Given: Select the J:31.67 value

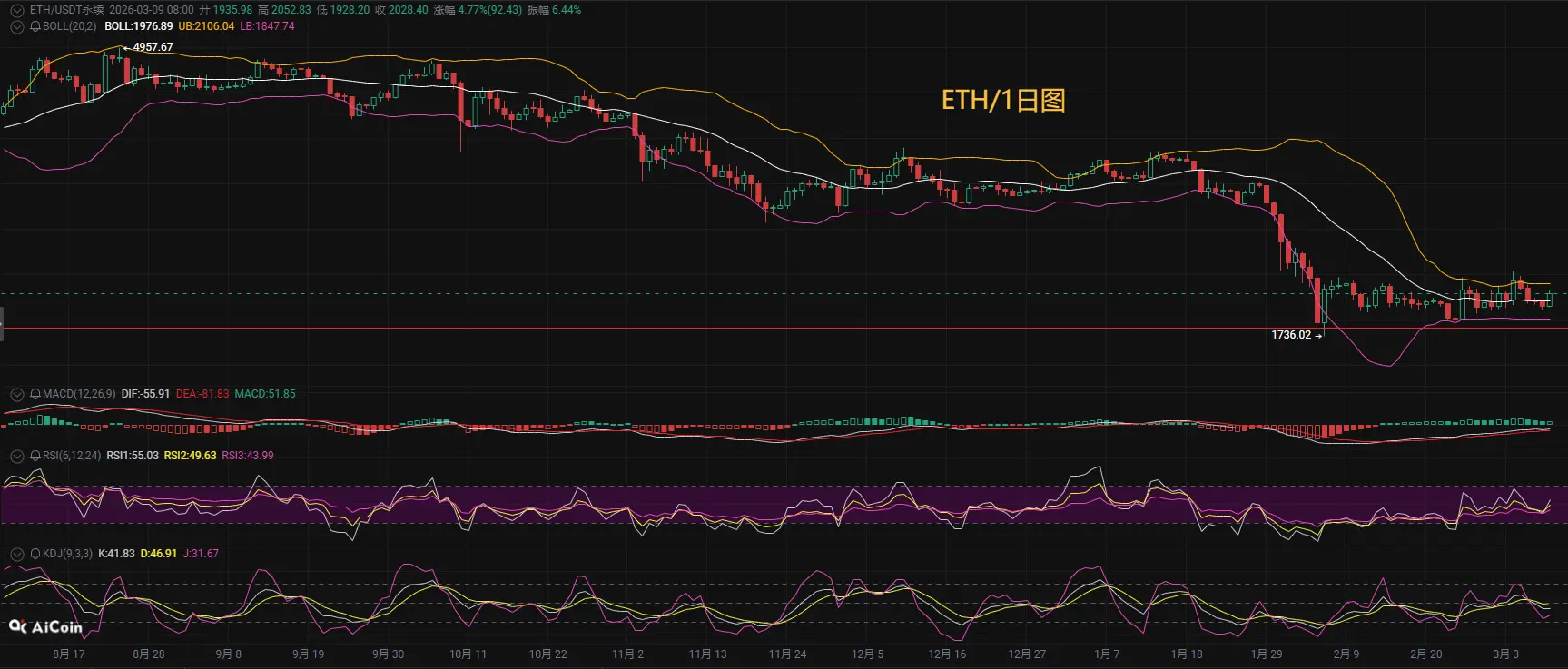Looking at the screenshot, I should tap(201, 554).
